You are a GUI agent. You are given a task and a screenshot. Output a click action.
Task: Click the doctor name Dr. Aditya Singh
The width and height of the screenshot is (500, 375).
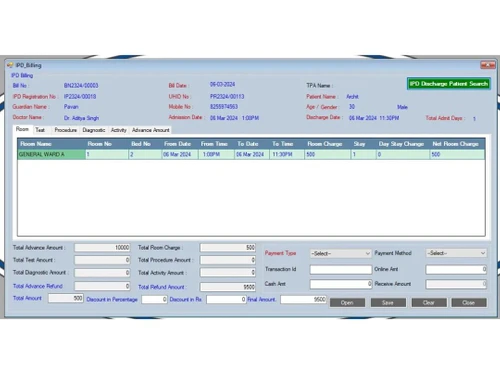(81, 118)
